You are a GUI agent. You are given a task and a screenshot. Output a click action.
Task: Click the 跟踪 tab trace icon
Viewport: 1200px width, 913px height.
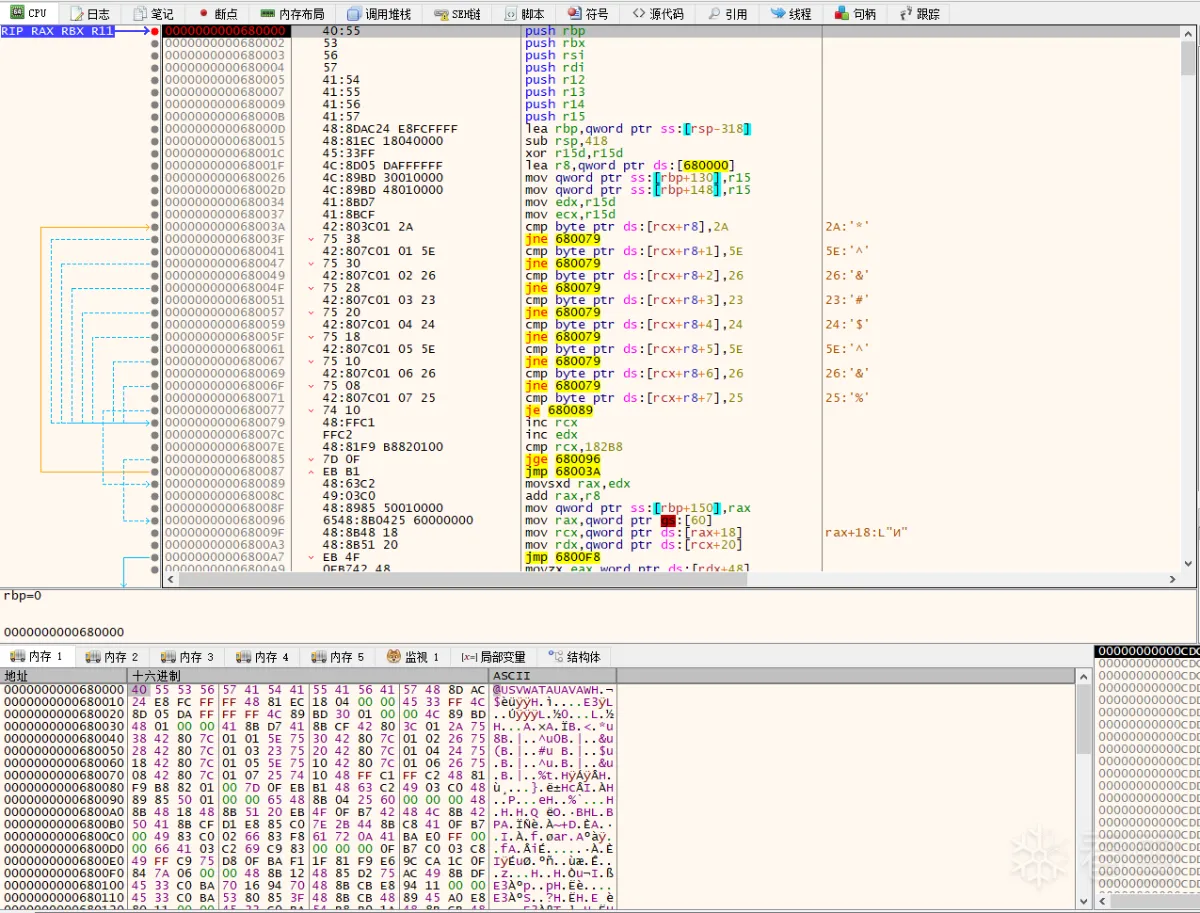(906, 14)
